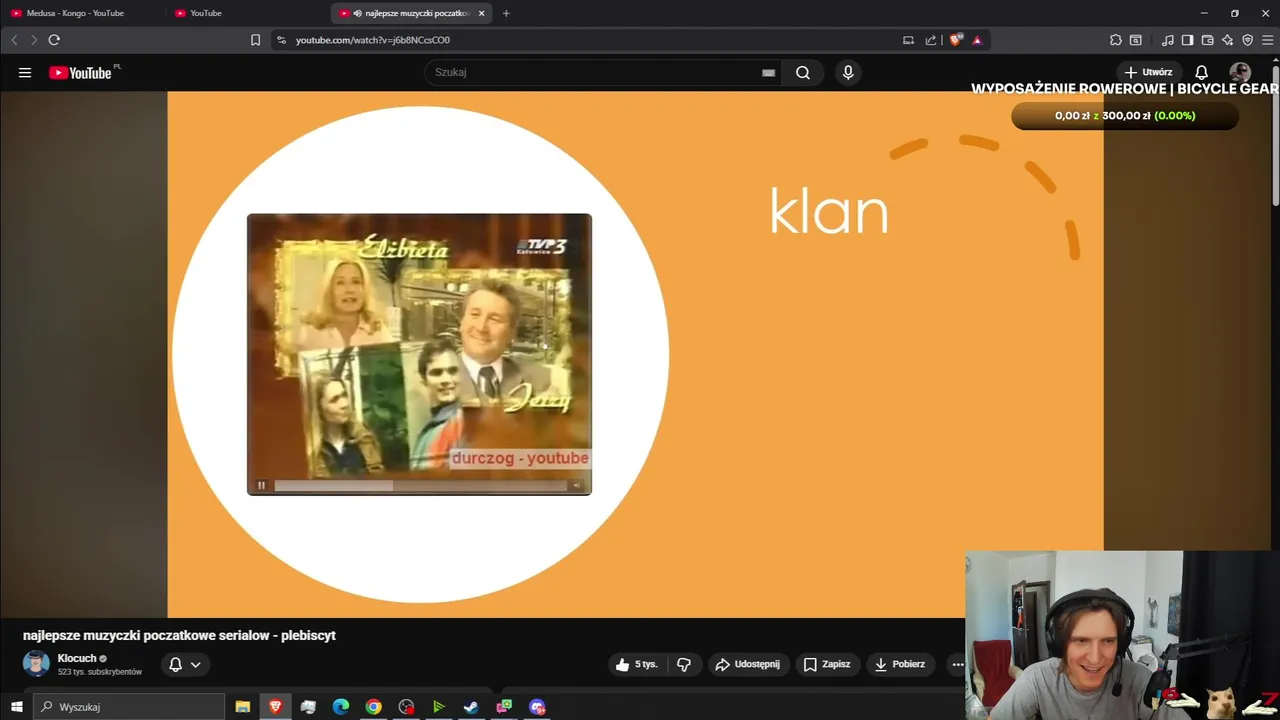Screen dimensions: 1280x720
Task: View site information icon in address bar
Action: pyautogui.click(x=281, y=40)
